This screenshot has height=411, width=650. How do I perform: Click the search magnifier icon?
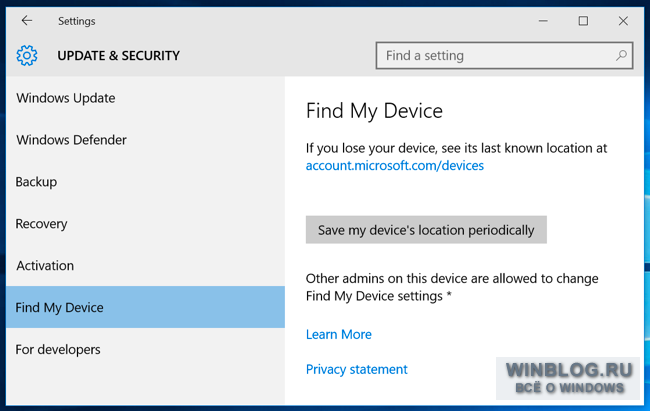(621, 55)
